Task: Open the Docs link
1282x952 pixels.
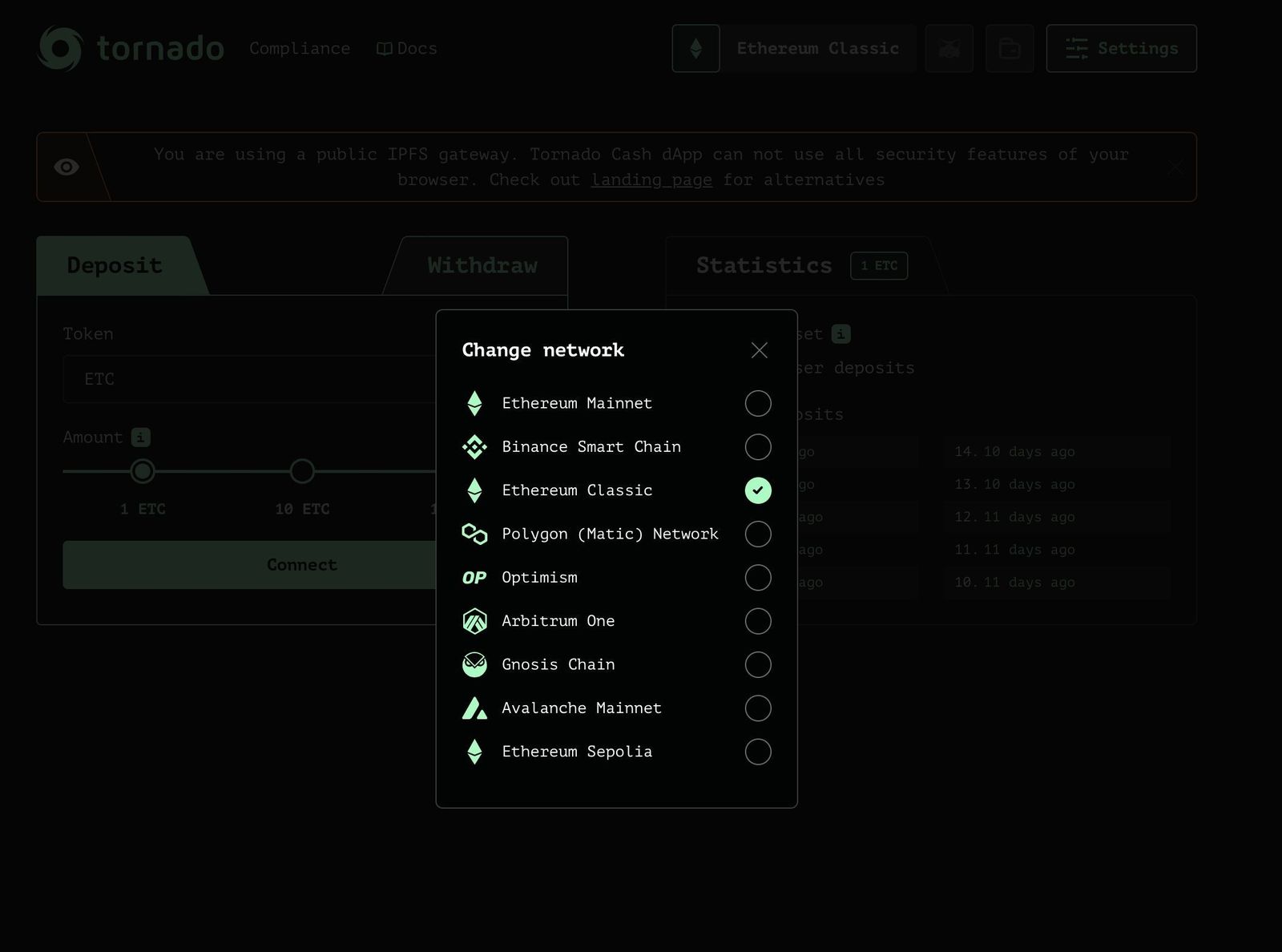Action: pos(407,48)
